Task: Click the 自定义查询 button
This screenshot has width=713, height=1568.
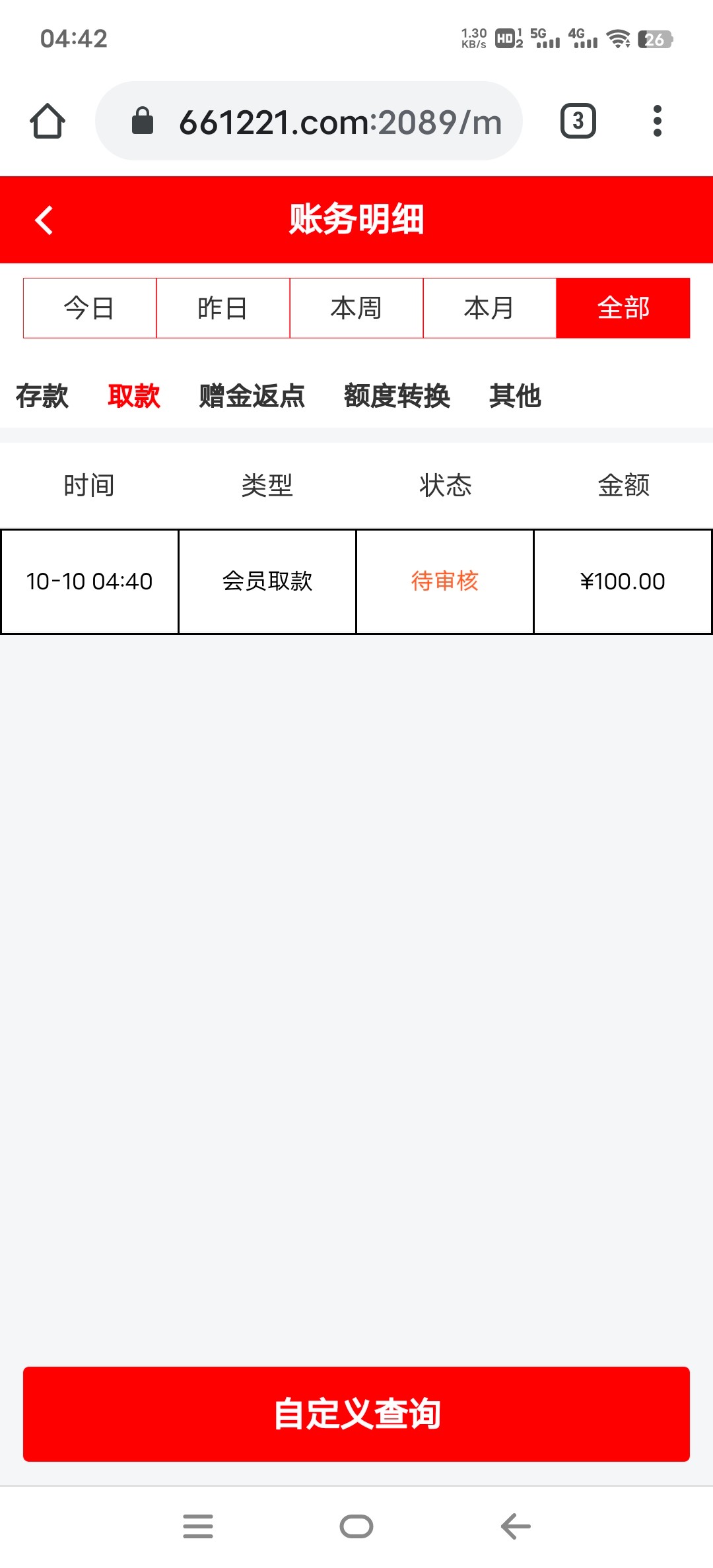Action: pos(356,1414)
